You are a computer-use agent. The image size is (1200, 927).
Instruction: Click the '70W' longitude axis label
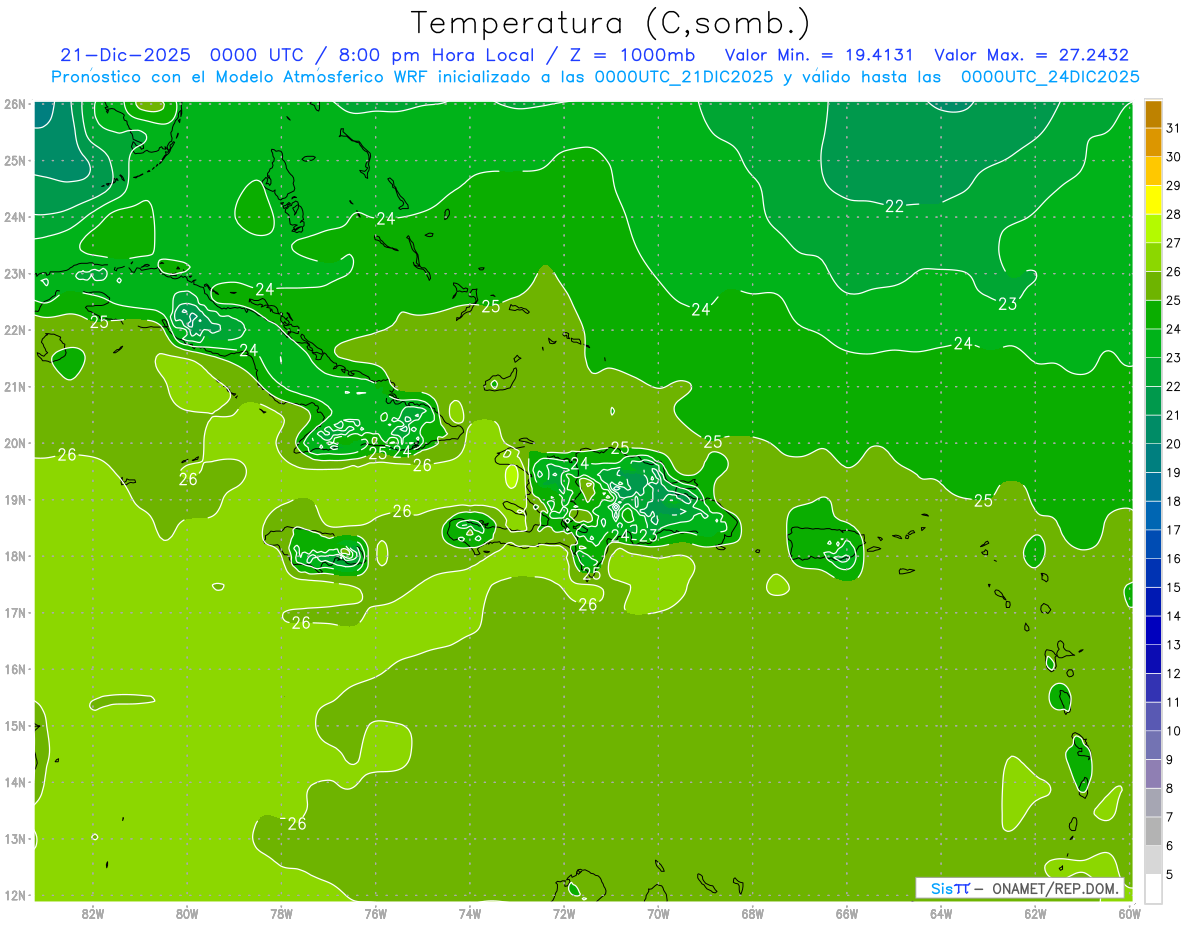point(658,913)
